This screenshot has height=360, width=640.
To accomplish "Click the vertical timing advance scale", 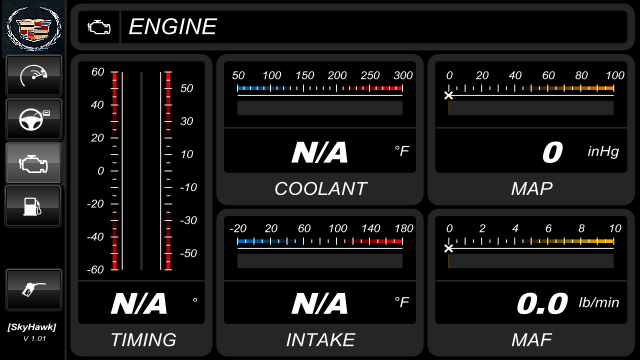I will pyautogui.click(x=141, y=171).
